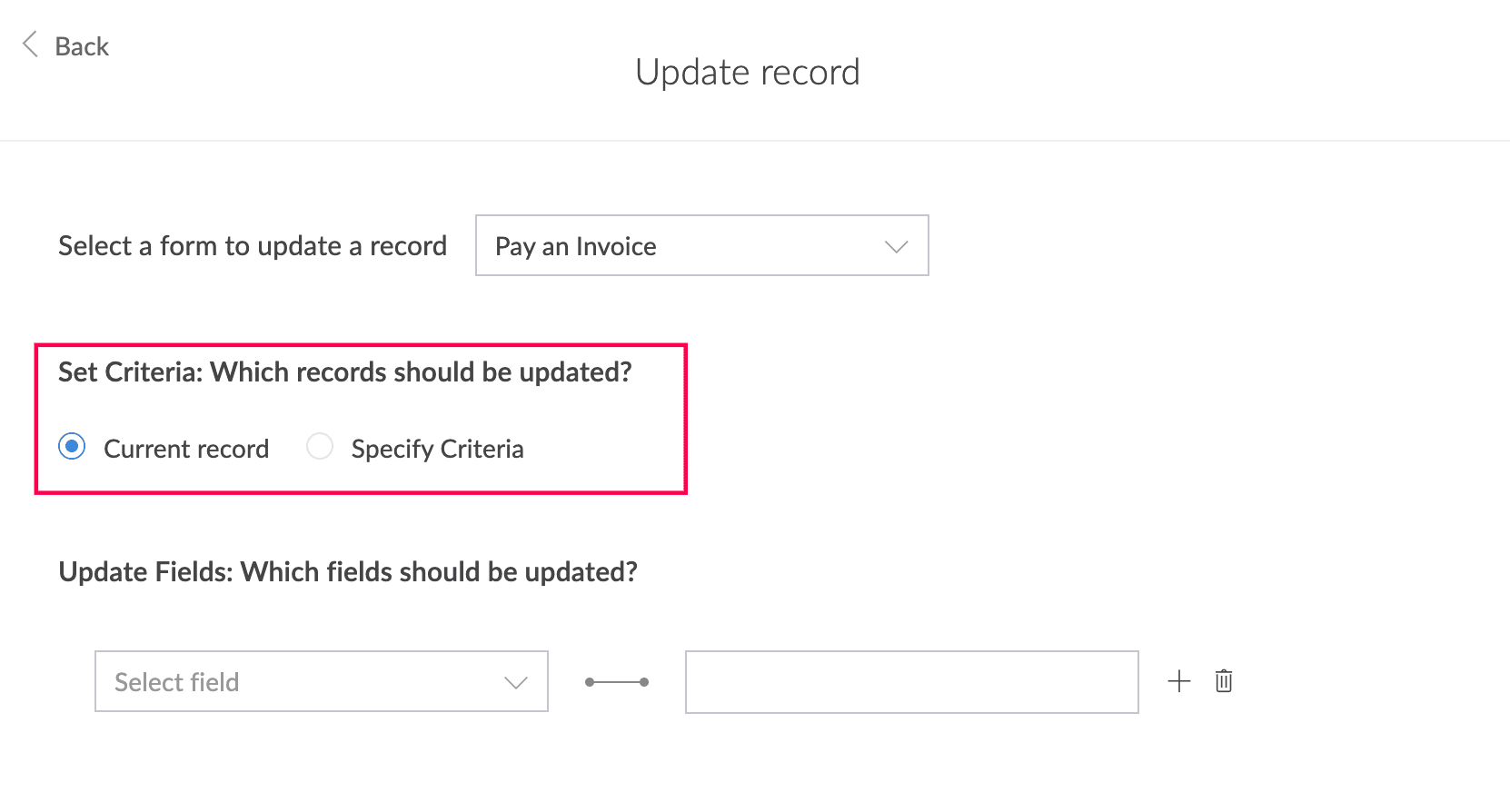The height and width of the screenshot is (812, 1510).
Task: Click the Set Criteria section heading
Action: pyautogui.click(x=345, y=372)
